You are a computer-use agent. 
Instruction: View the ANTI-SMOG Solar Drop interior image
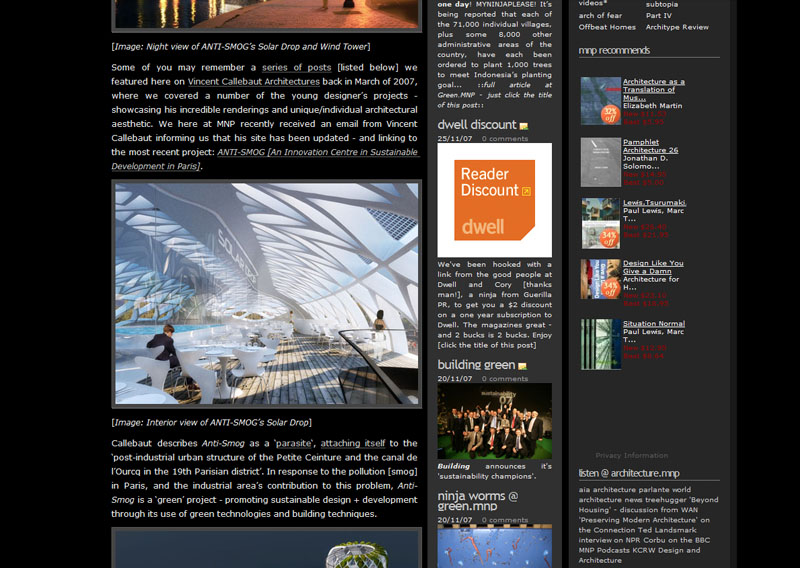266,293
